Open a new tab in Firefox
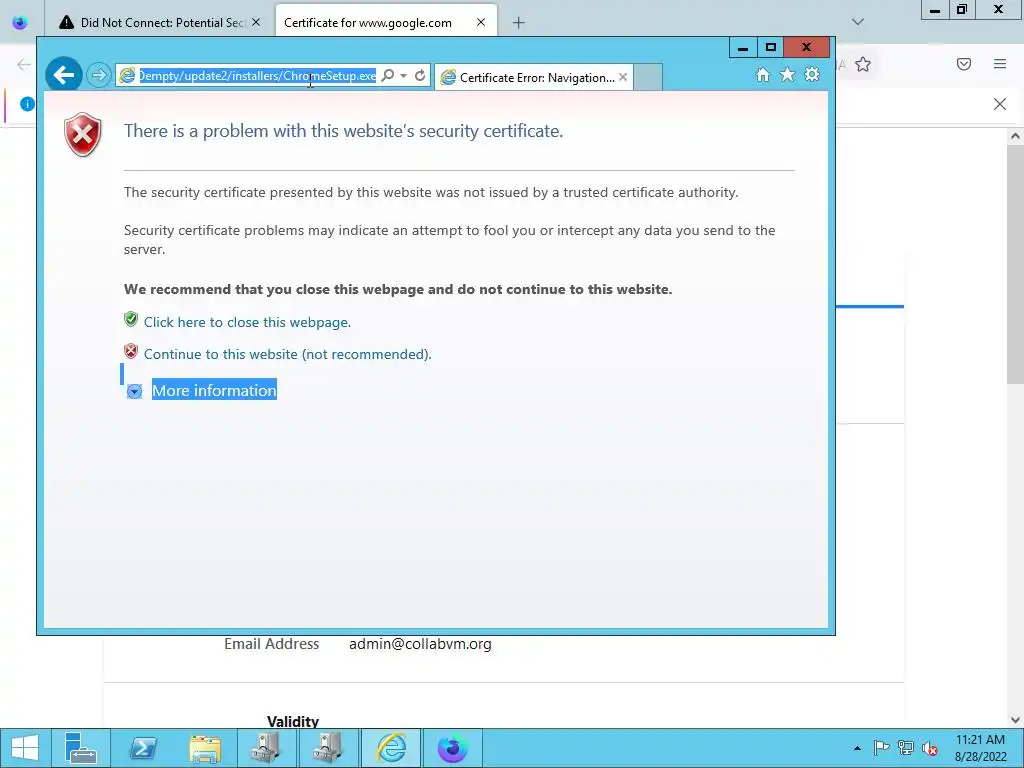 [x=519, y=23]
